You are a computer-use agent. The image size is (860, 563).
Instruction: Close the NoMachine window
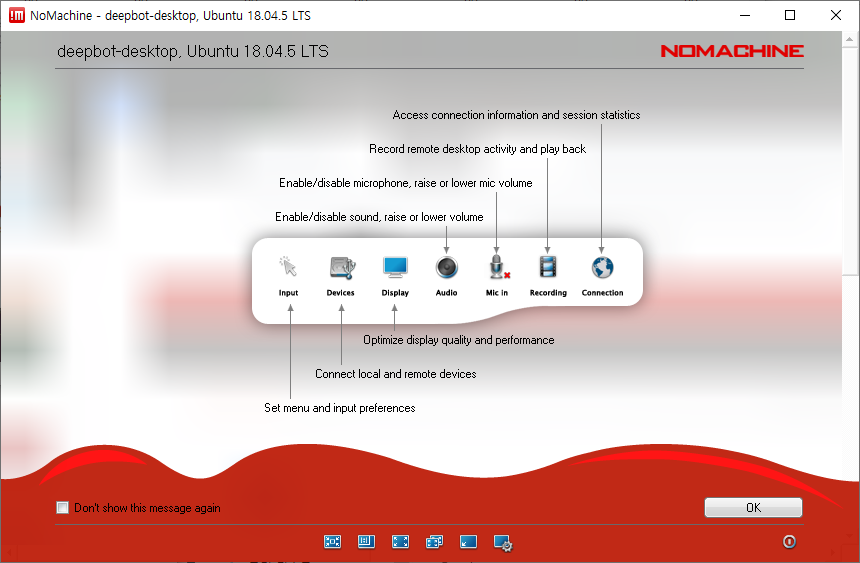836,15
